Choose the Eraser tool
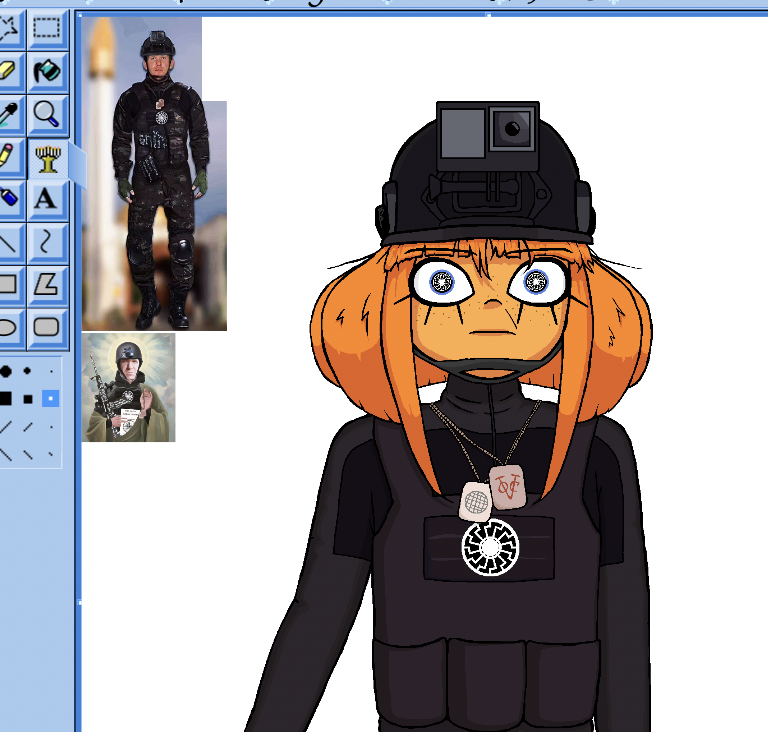The height and width of the screenshot is (732, 768). pos(8,71)
